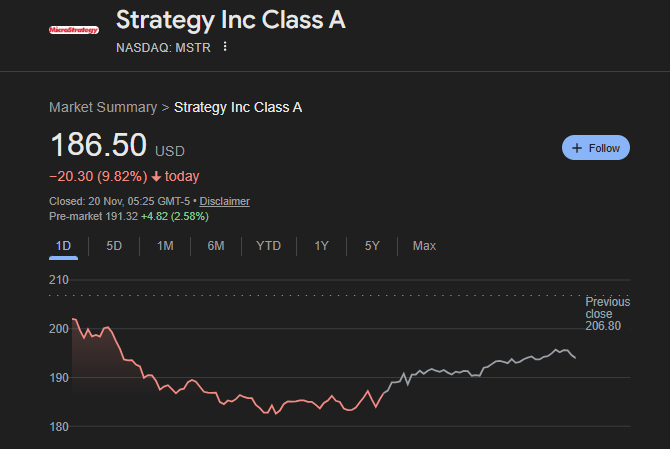Click the red price line on the chart
The image size is (670, 449).
[x=250, y=399]
